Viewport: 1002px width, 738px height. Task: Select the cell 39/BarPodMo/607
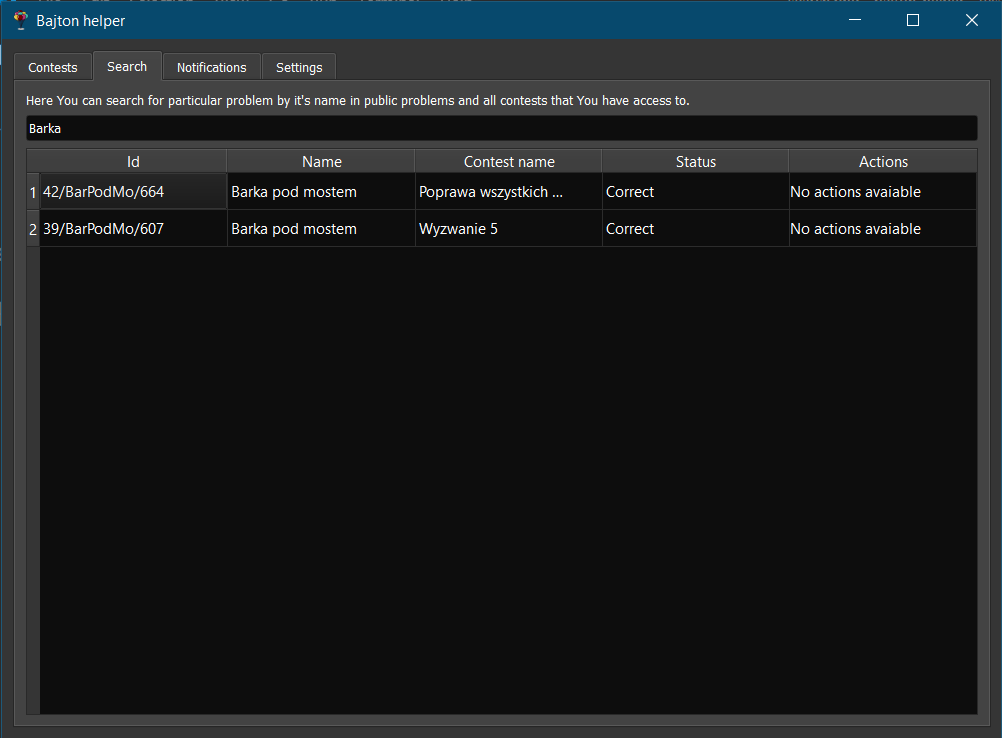point(134,229)
